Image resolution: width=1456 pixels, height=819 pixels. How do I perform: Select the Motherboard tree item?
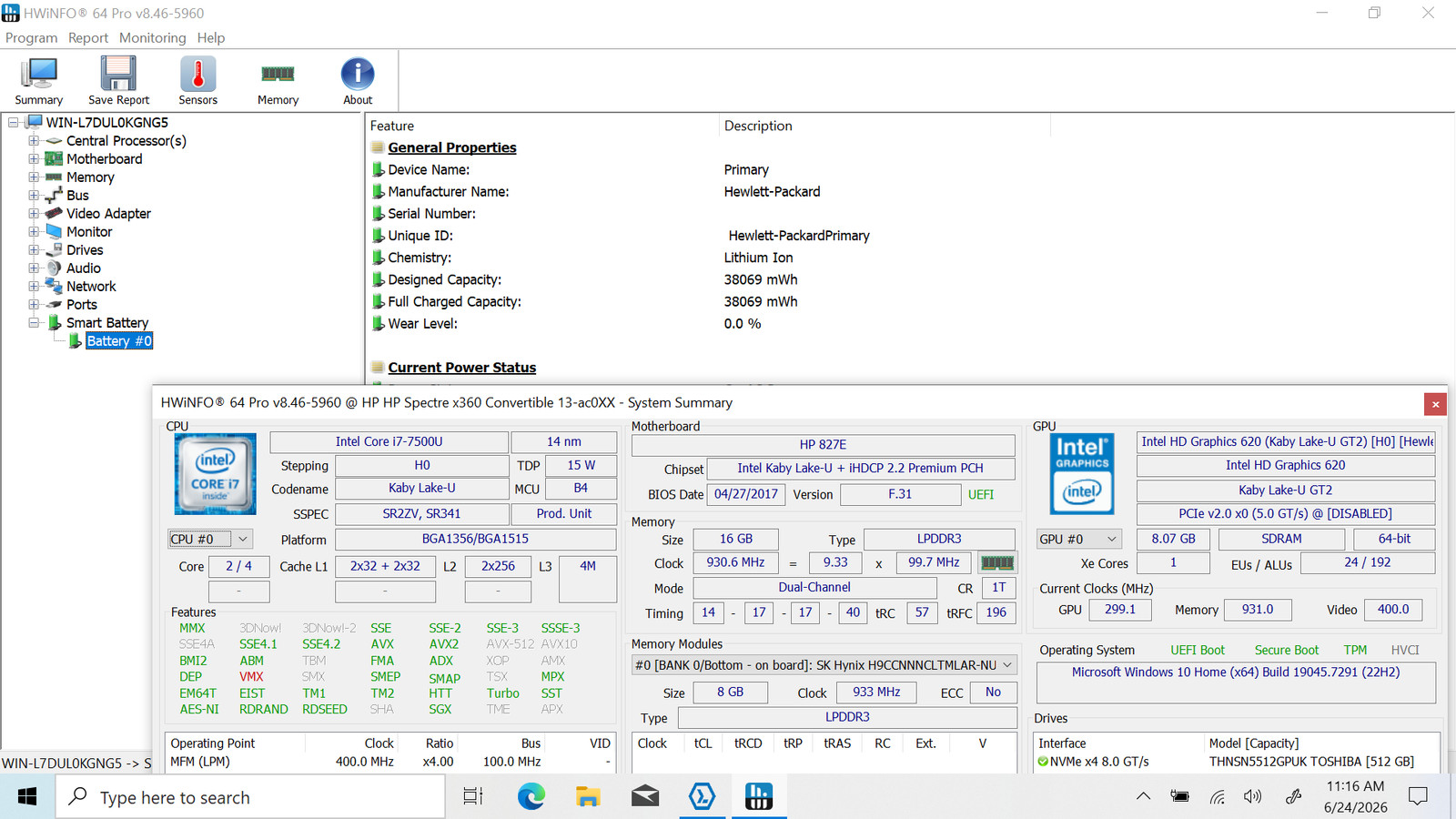pos(104,159)
